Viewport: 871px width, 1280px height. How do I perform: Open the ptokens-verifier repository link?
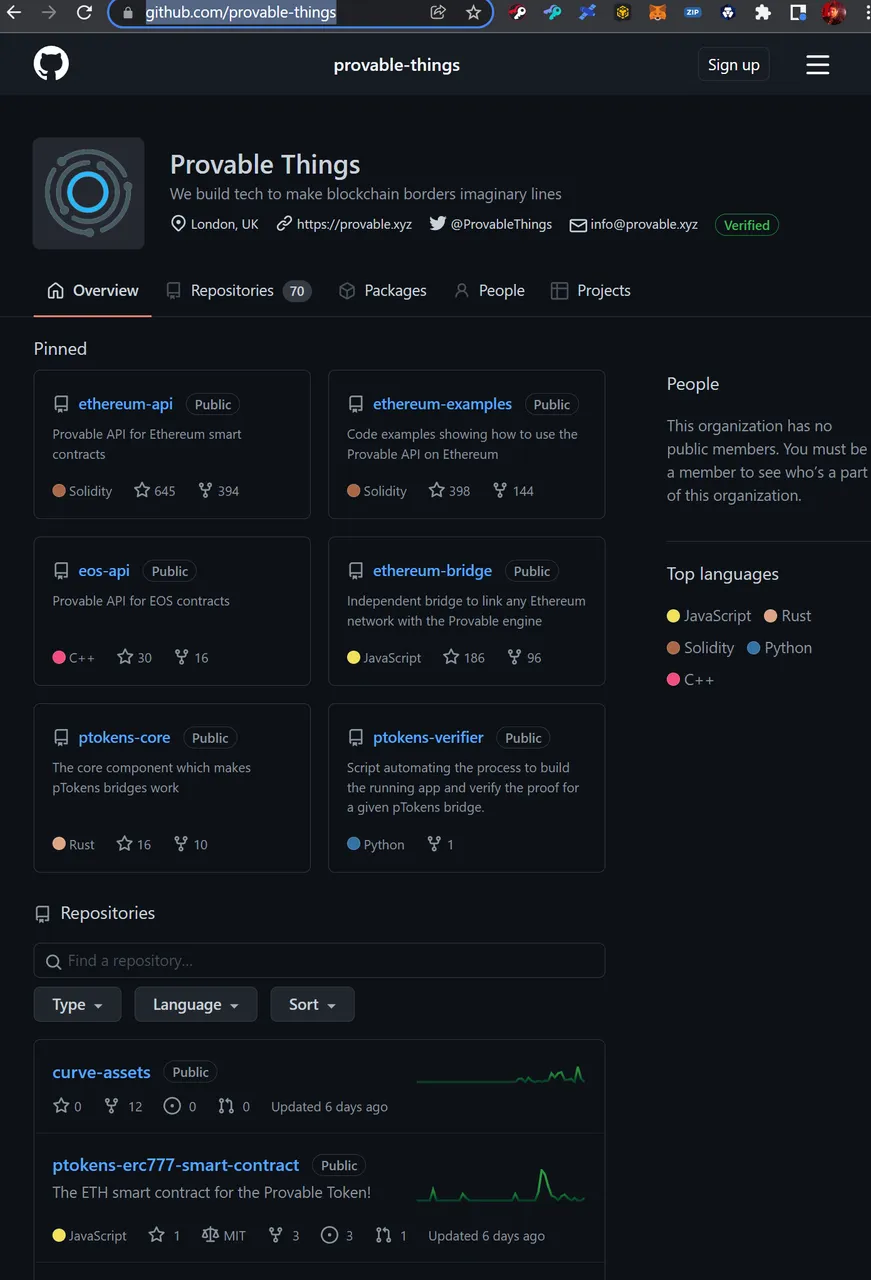point(428,738)
